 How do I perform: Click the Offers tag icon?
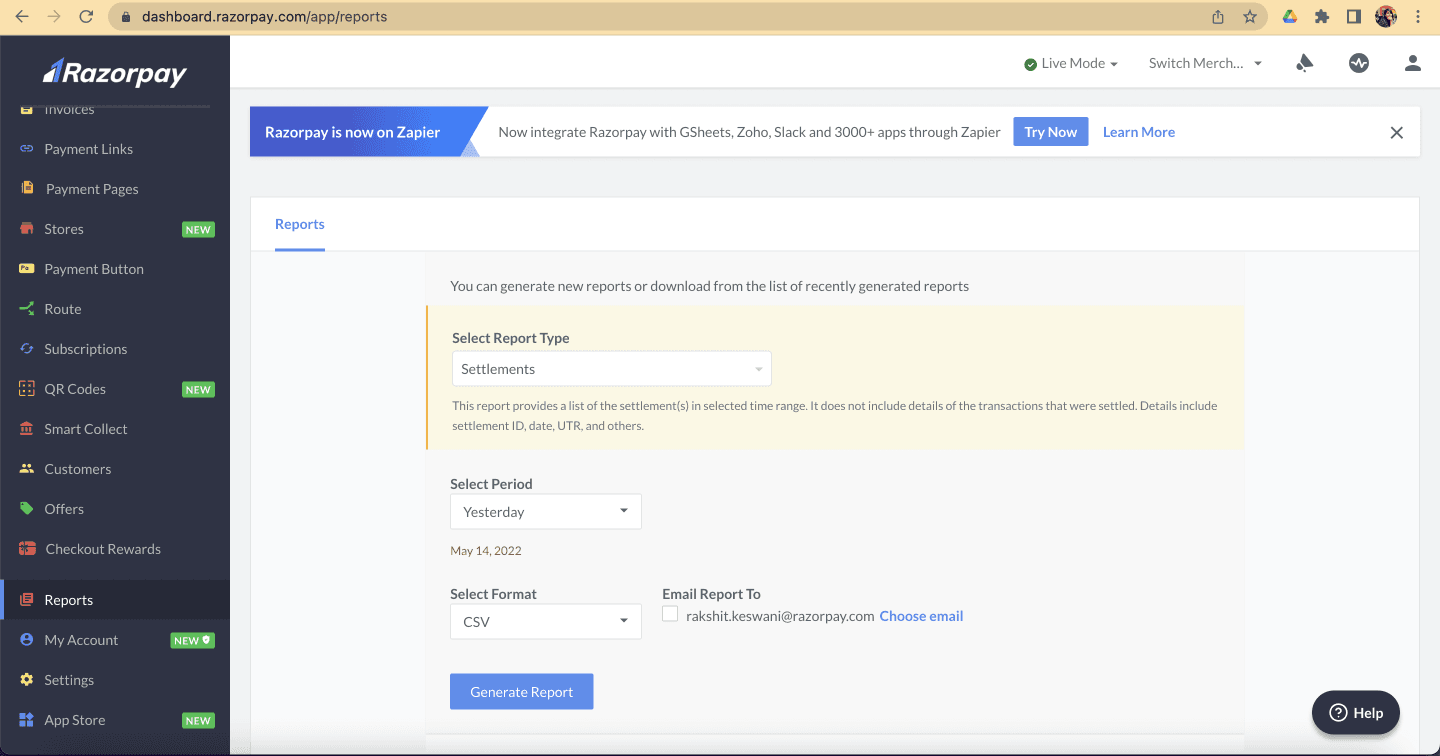(x=27, y=509)
